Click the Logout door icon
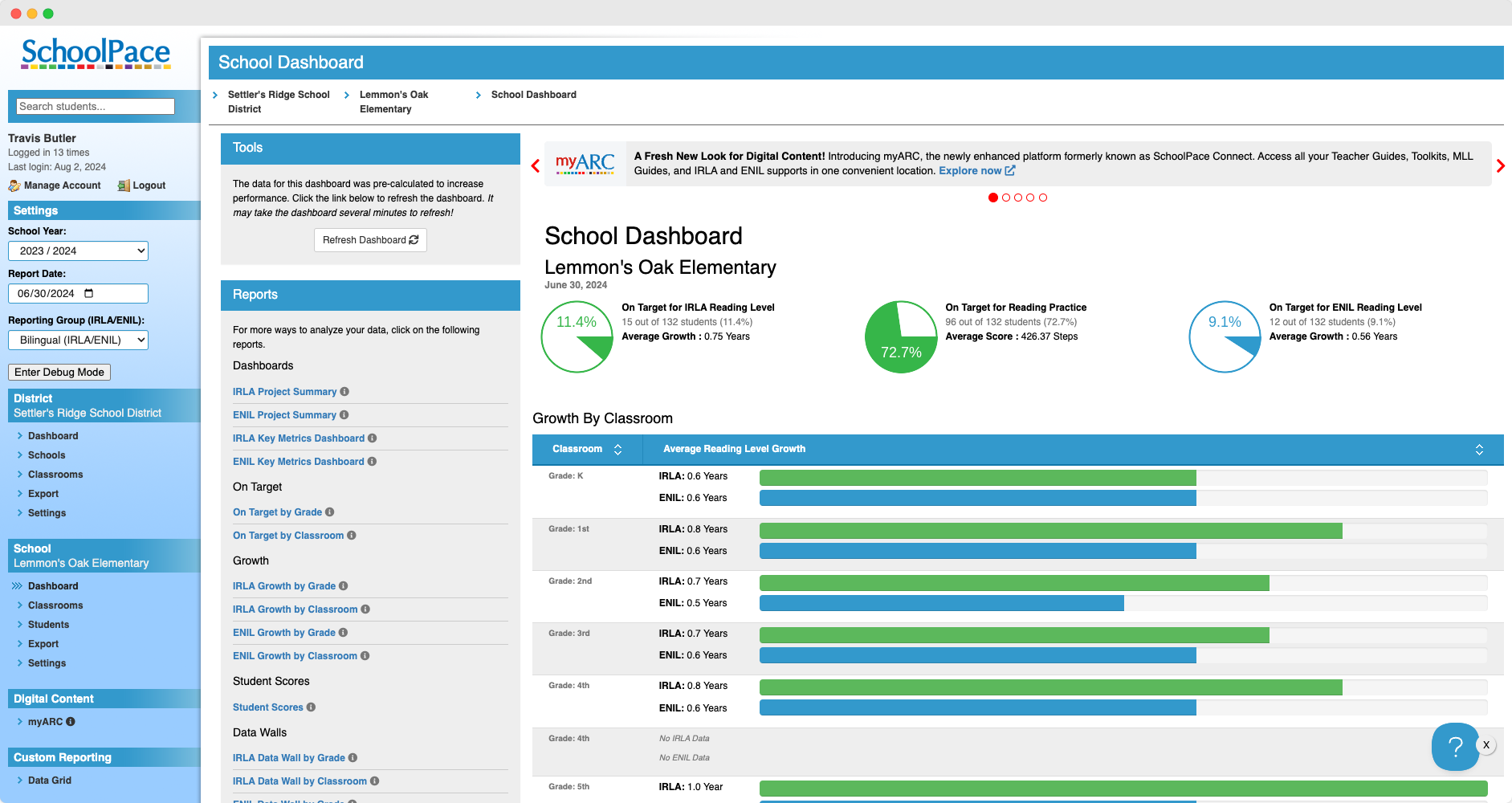 click(x=124, y=185)
